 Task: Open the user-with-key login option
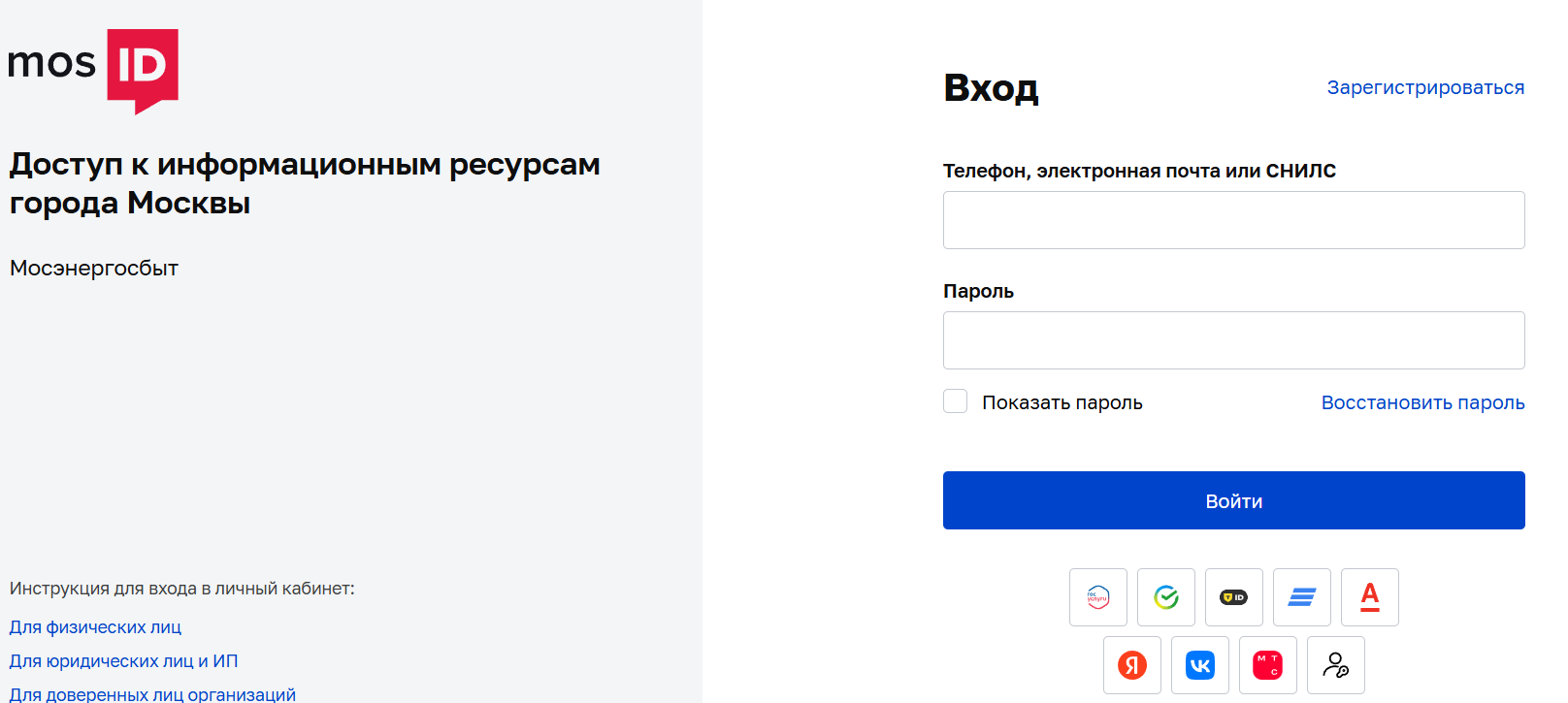tap(1335, 665)
